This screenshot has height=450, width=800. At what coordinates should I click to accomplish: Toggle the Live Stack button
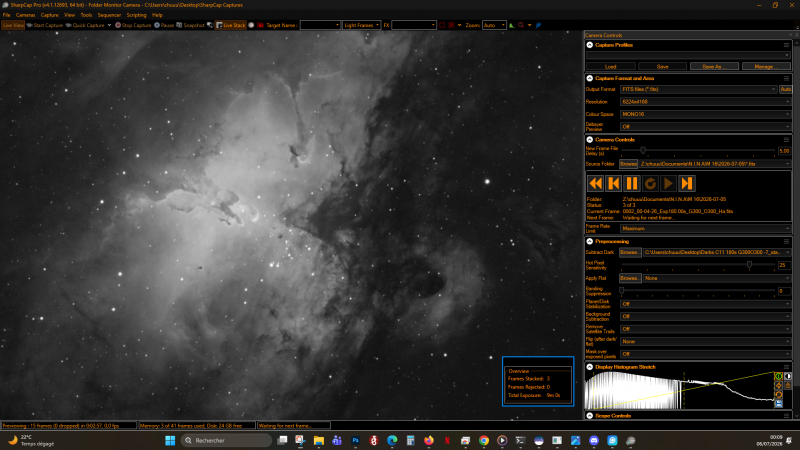231,25
